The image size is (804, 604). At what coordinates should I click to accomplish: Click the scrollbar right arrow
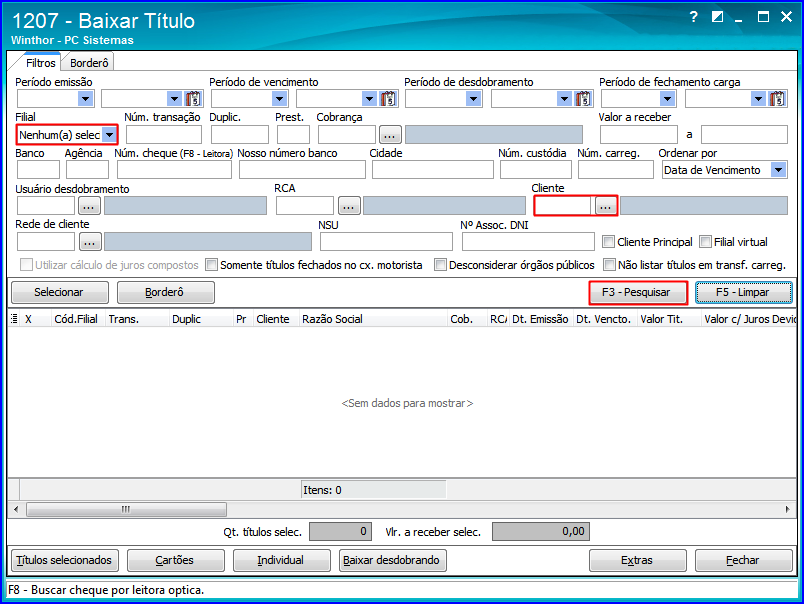pos(788,509)
